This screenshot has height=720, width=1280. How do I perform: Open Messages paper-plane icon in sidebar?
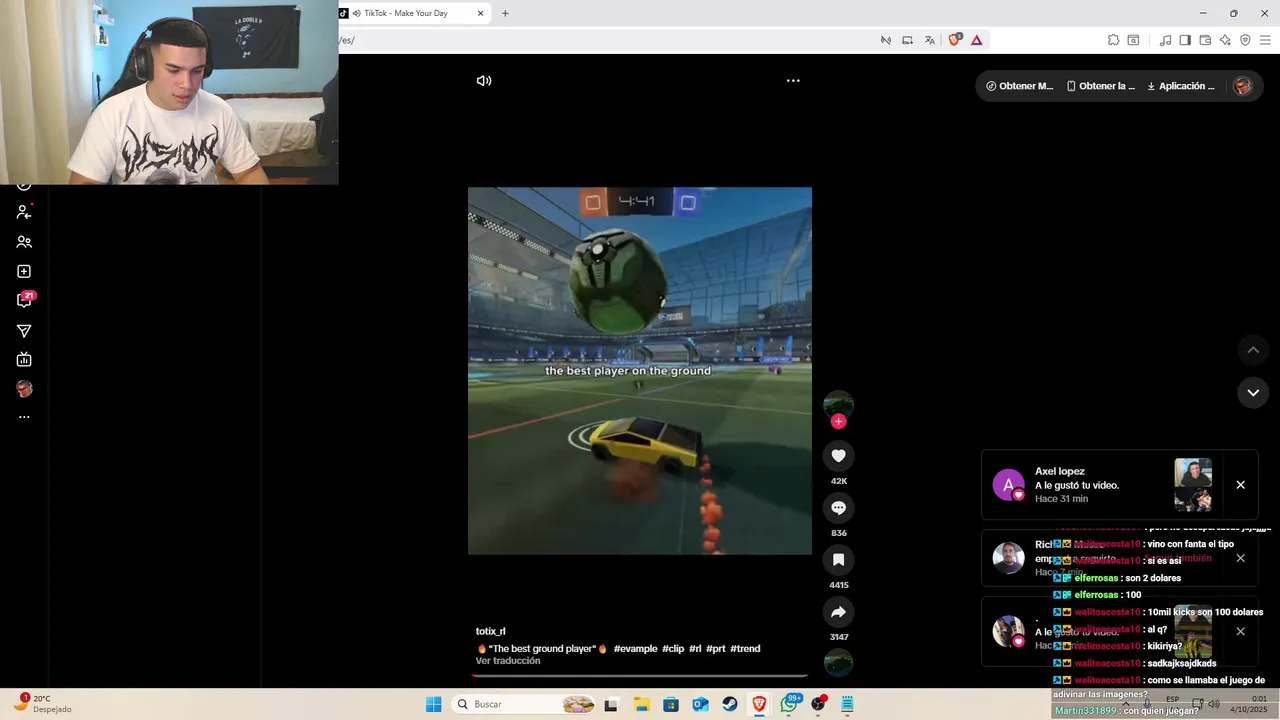tap(24, 331)
